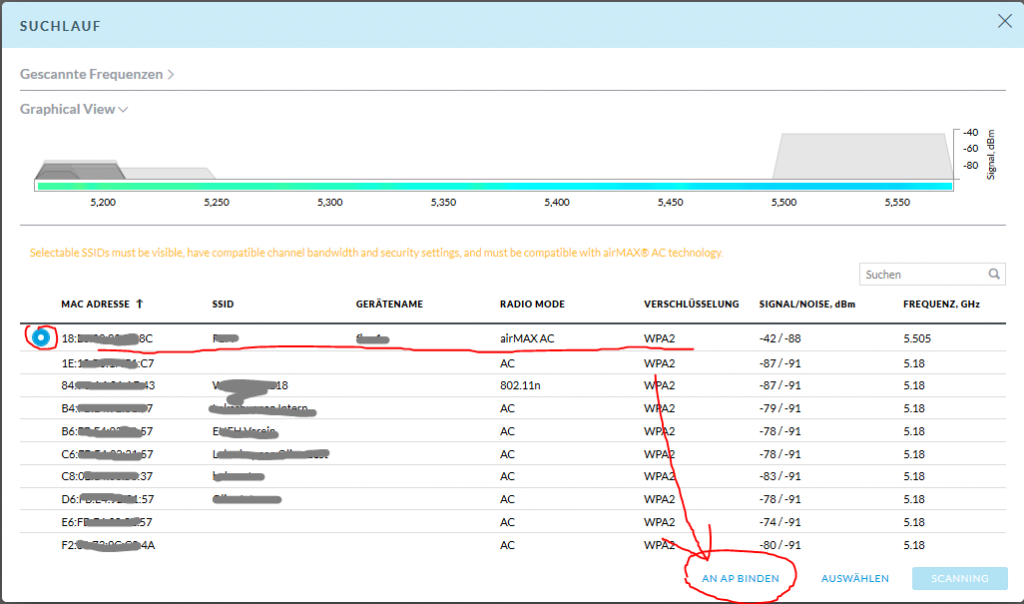Click the -87 / -91 signal in the 802.11n row

click(x=780, y=385)
